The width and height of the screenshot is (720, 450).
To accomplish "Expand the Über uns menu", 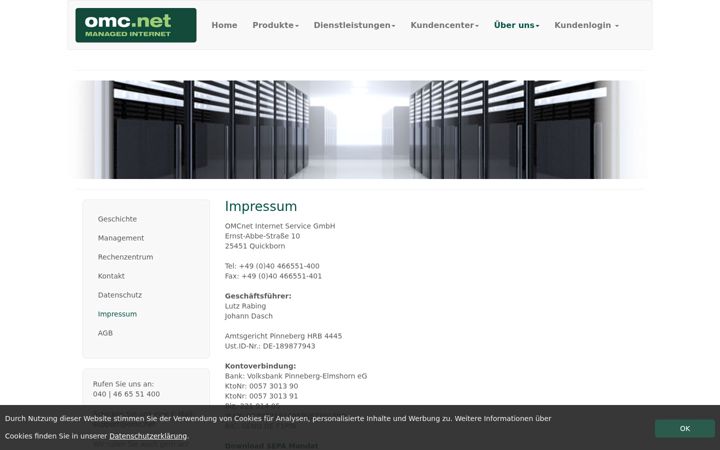I will pos(517,25).
